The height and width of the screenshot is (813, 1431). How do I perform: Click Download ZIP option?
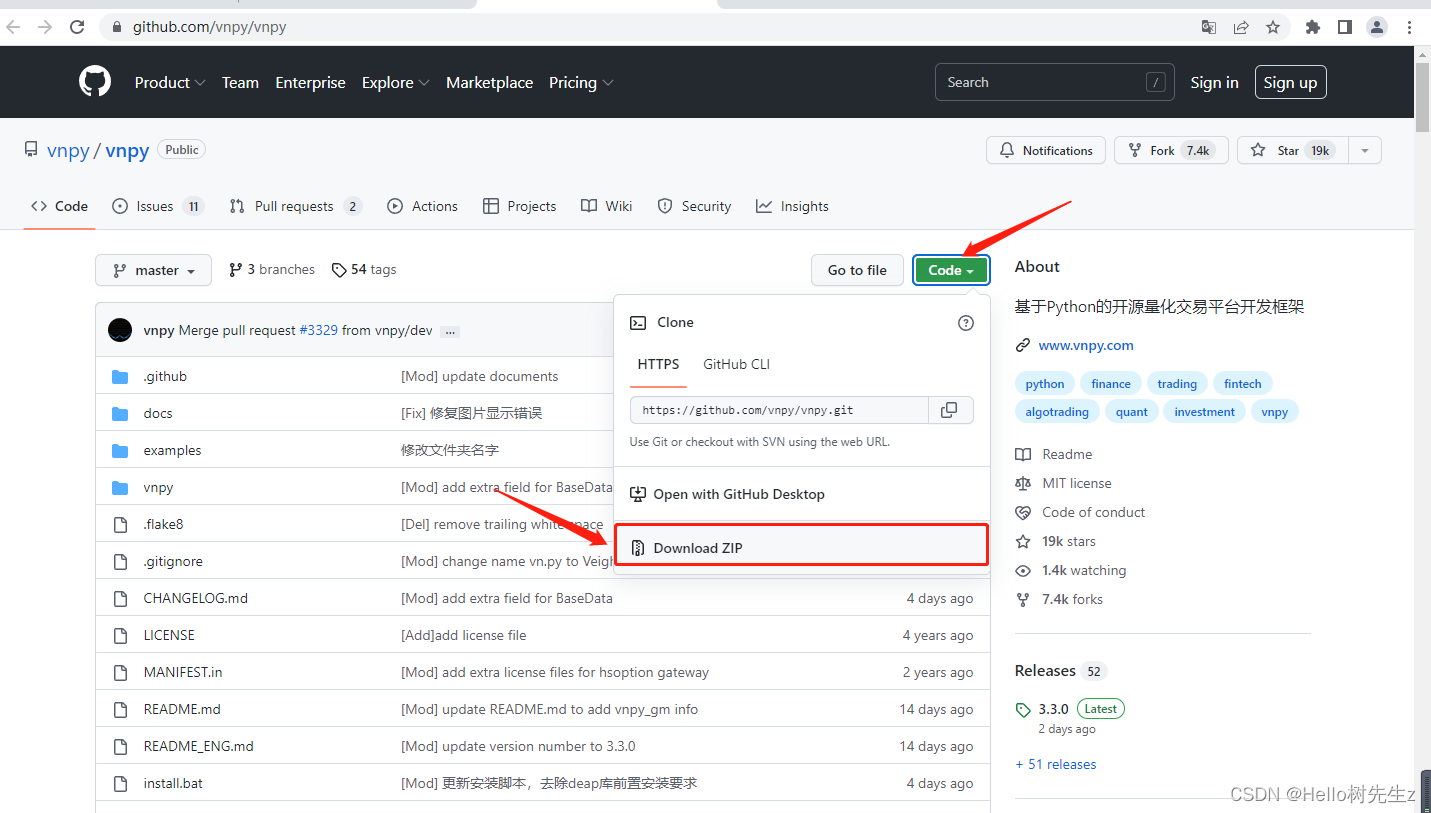point(801,547)
